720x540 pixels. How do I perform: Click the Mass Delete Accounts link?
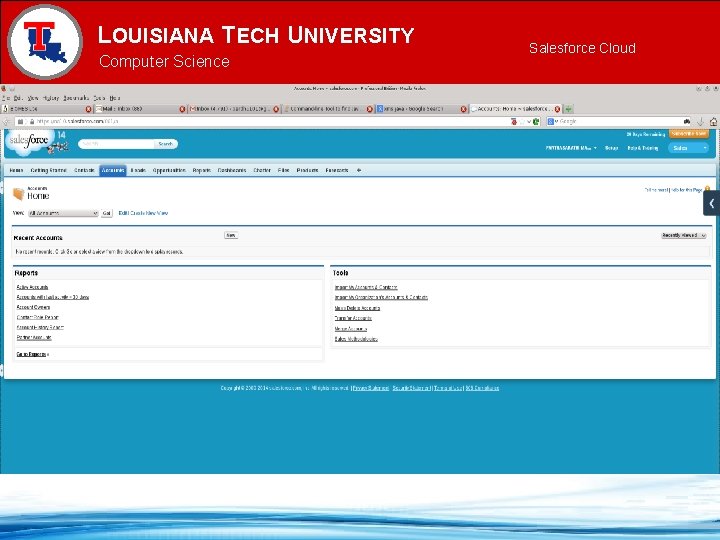pyautogui.click(x=357, y=309)
